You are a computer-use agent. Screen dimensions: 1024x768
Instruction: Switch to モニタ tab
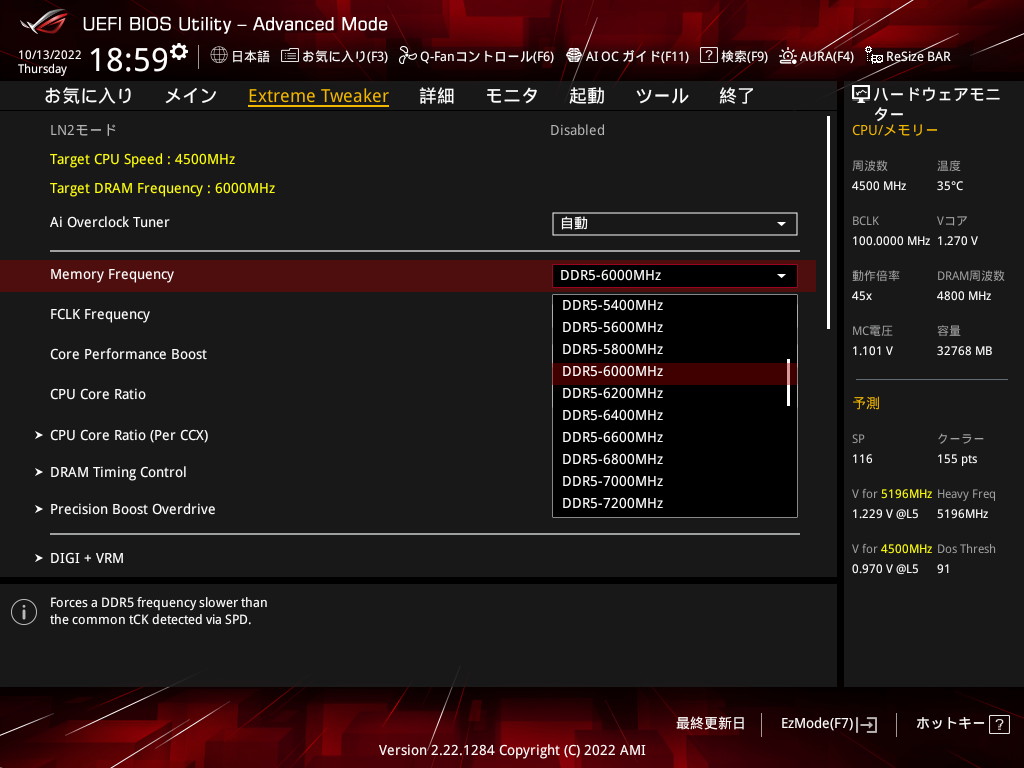tap(511, 95)
